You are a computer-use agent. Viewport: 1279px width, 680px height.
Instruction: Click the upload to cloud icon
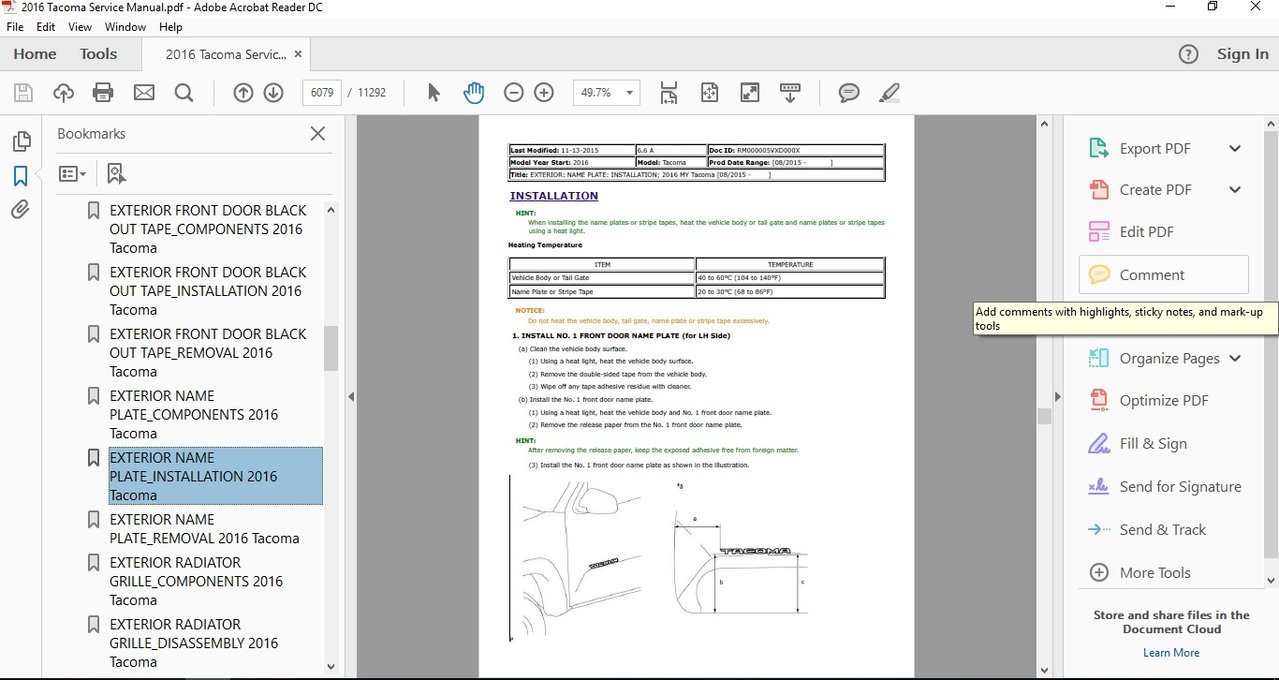[63, 93]
